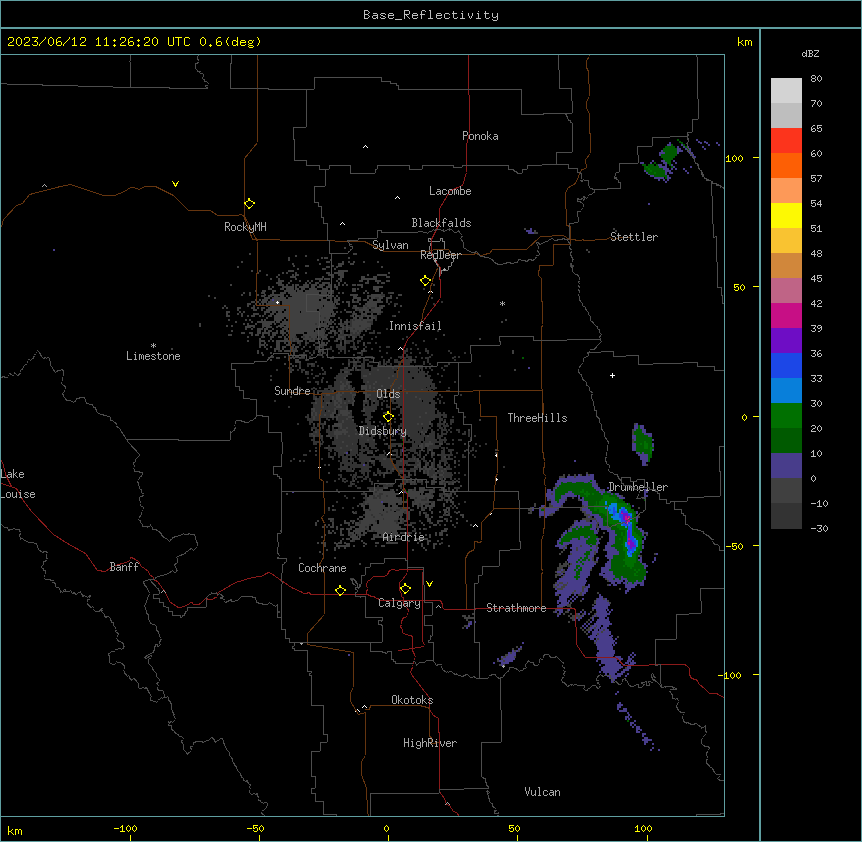Click the Innisfail label
The image size is (862, 842).
pos(415,326)
